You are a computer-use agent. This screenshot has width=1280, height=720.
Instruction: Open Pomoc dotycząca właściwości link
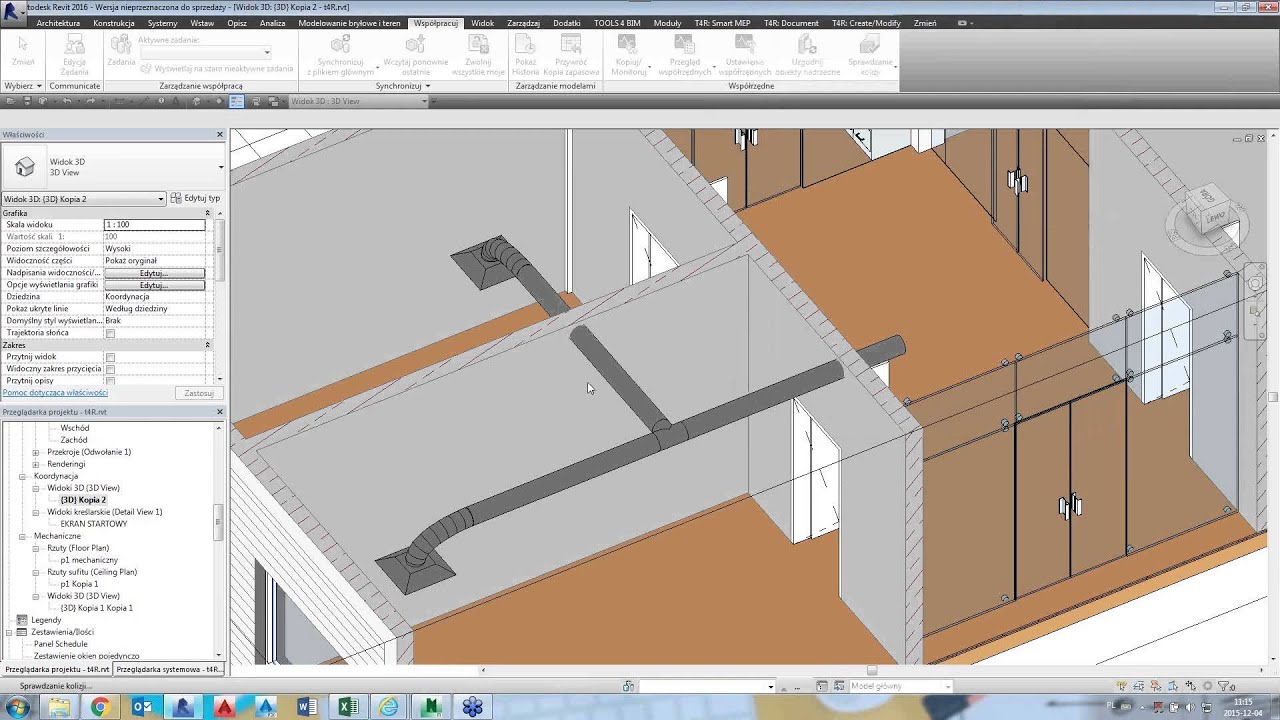click(x=54, y=393)
